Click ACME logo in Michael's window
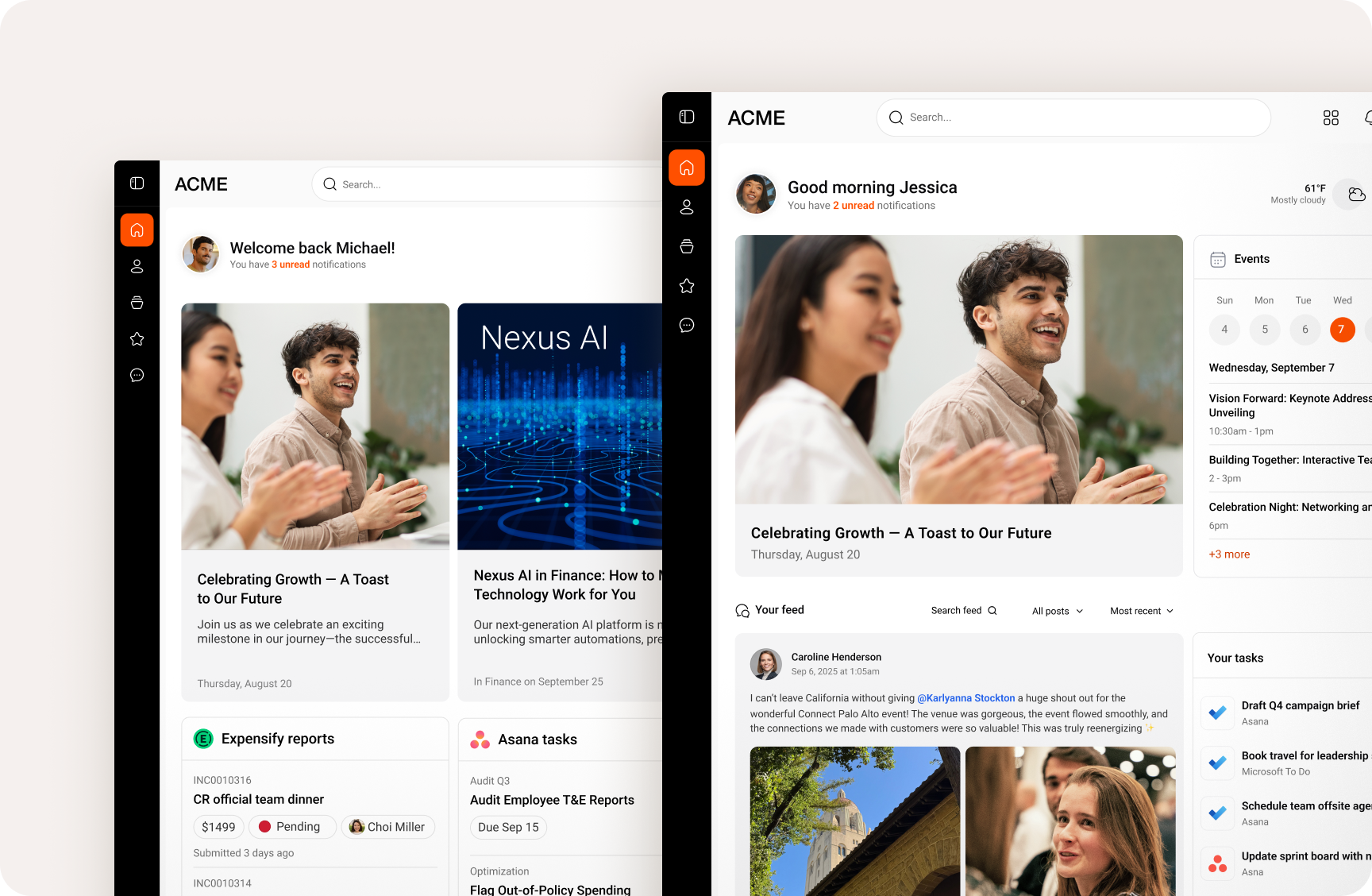 201,184
